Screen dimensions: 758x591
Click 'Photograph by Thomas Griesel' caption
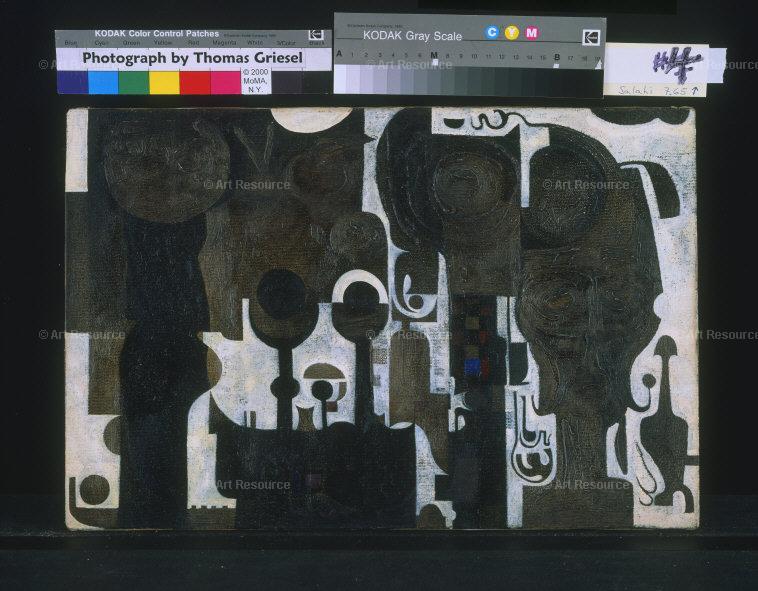coord(192,58)
